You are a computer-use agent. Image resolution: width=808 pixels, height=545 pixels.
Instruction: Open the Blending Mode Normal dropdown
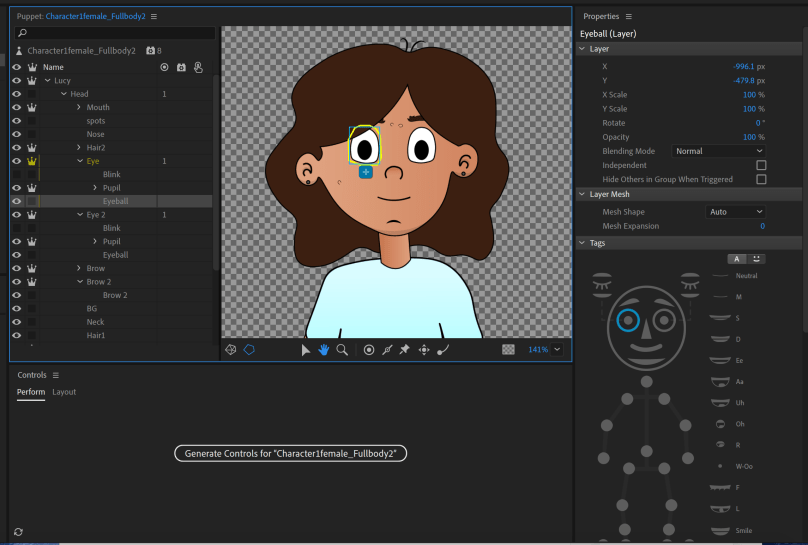718,151
